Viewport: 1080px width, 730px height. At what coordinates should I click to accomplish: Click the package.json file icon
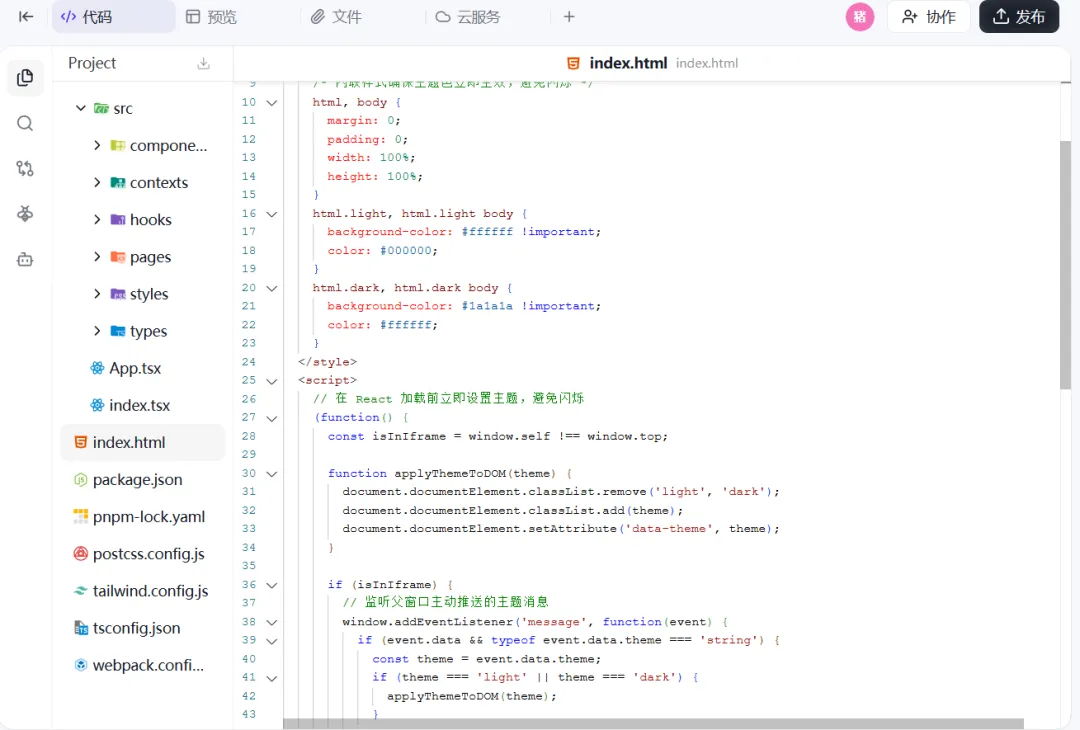81,479
